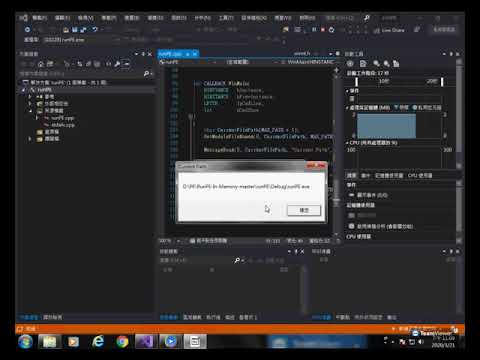Open Internet Explorer from the taskbar
480x360 pixels.
coord(98,342)
